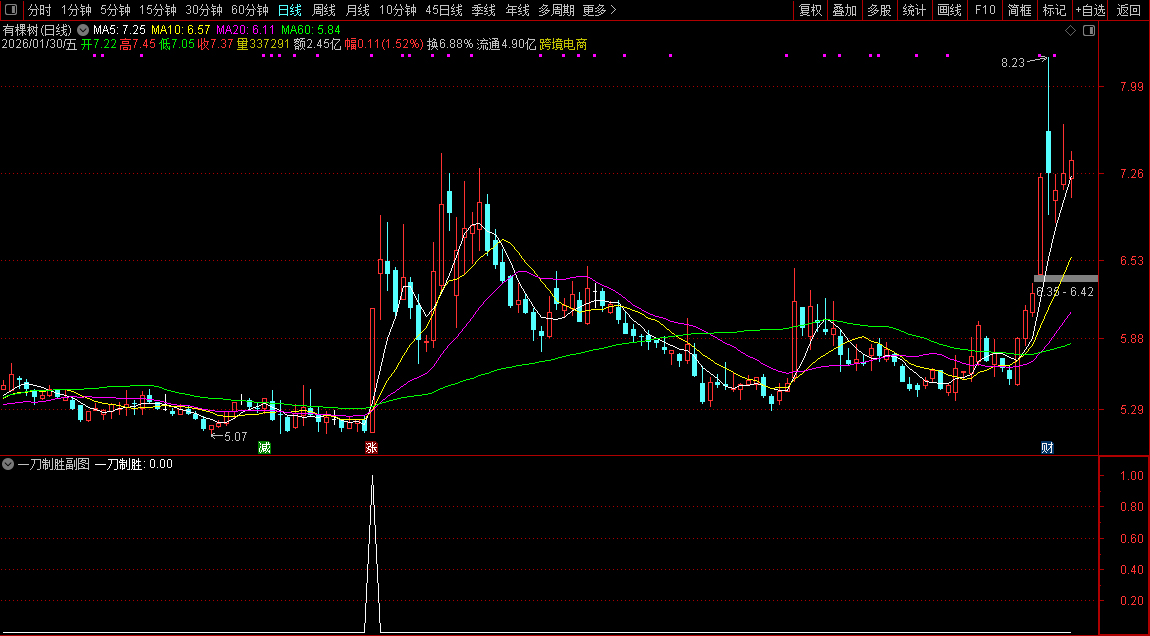Viewport: 1150px width, 636px height.
Task: Click the gray 6.35-6.42 price gap bar
Action: click(x=1065, y=278)
